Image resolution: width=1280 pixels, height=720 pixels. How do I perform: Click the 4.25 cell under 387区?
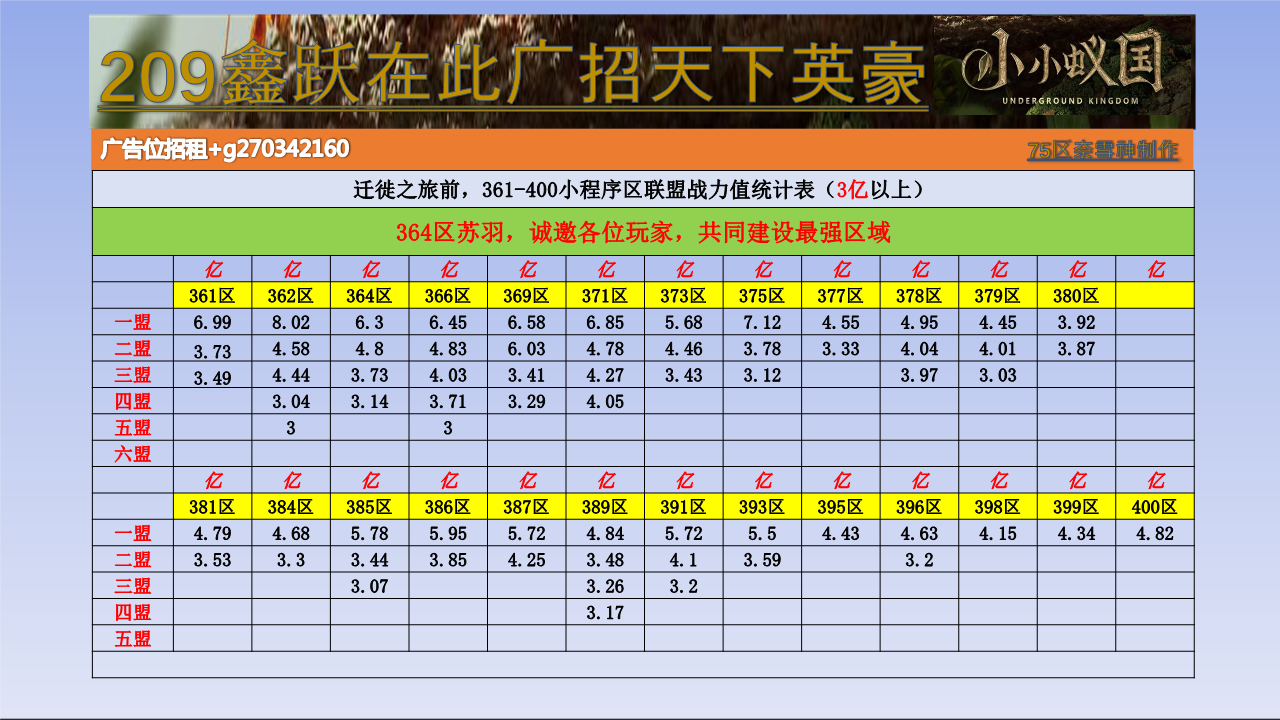[x=527, y=560]
